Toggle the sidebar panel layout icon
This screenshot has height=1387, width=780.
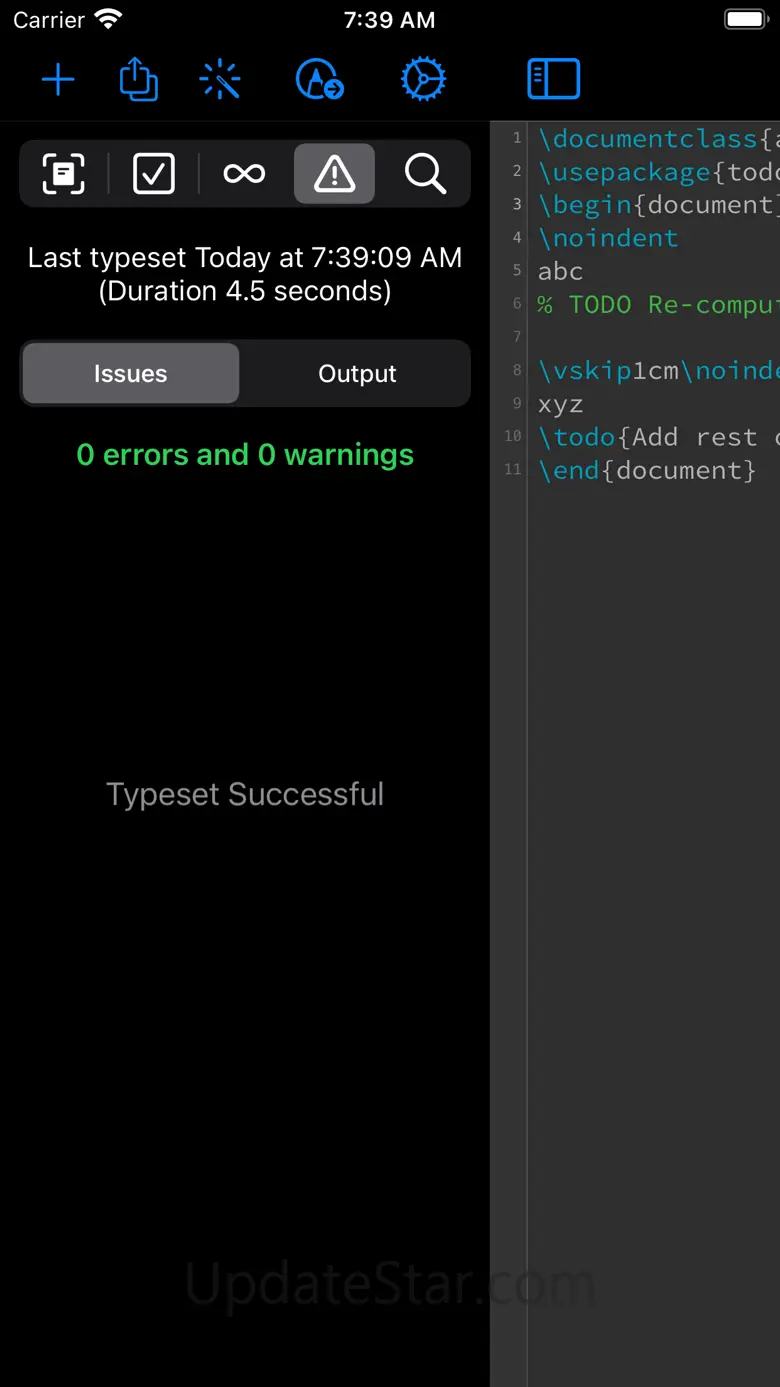pyautogui.click(x=553, y=79)
